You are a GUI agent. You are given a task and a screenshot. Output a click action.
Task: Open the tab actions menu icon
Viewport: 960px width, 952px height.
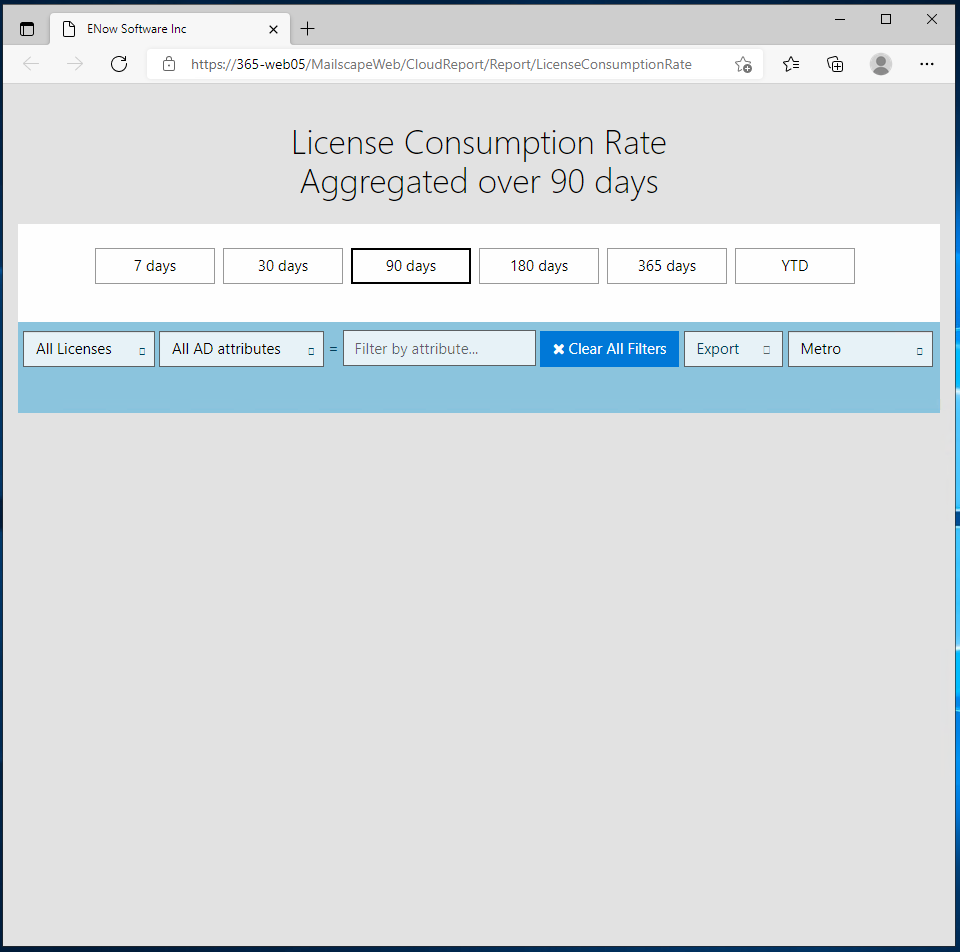(27, 29)
